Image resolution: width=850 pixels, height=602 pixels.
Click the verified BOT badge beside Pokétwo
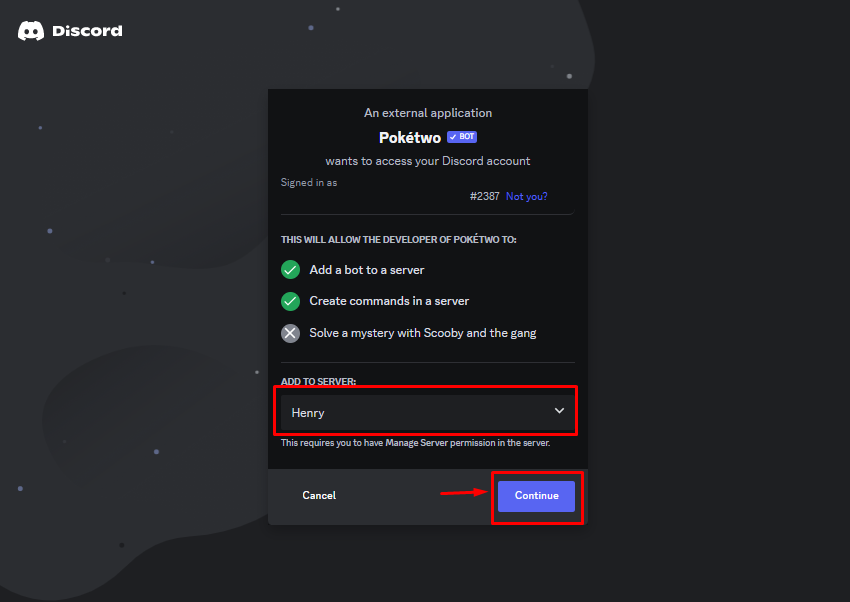point(462,137)
